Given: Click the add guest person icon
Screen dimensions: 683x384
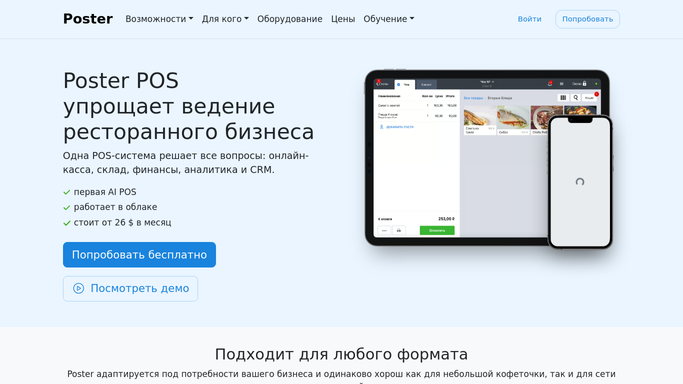Looking at the screenshot, I should point(382,127).
